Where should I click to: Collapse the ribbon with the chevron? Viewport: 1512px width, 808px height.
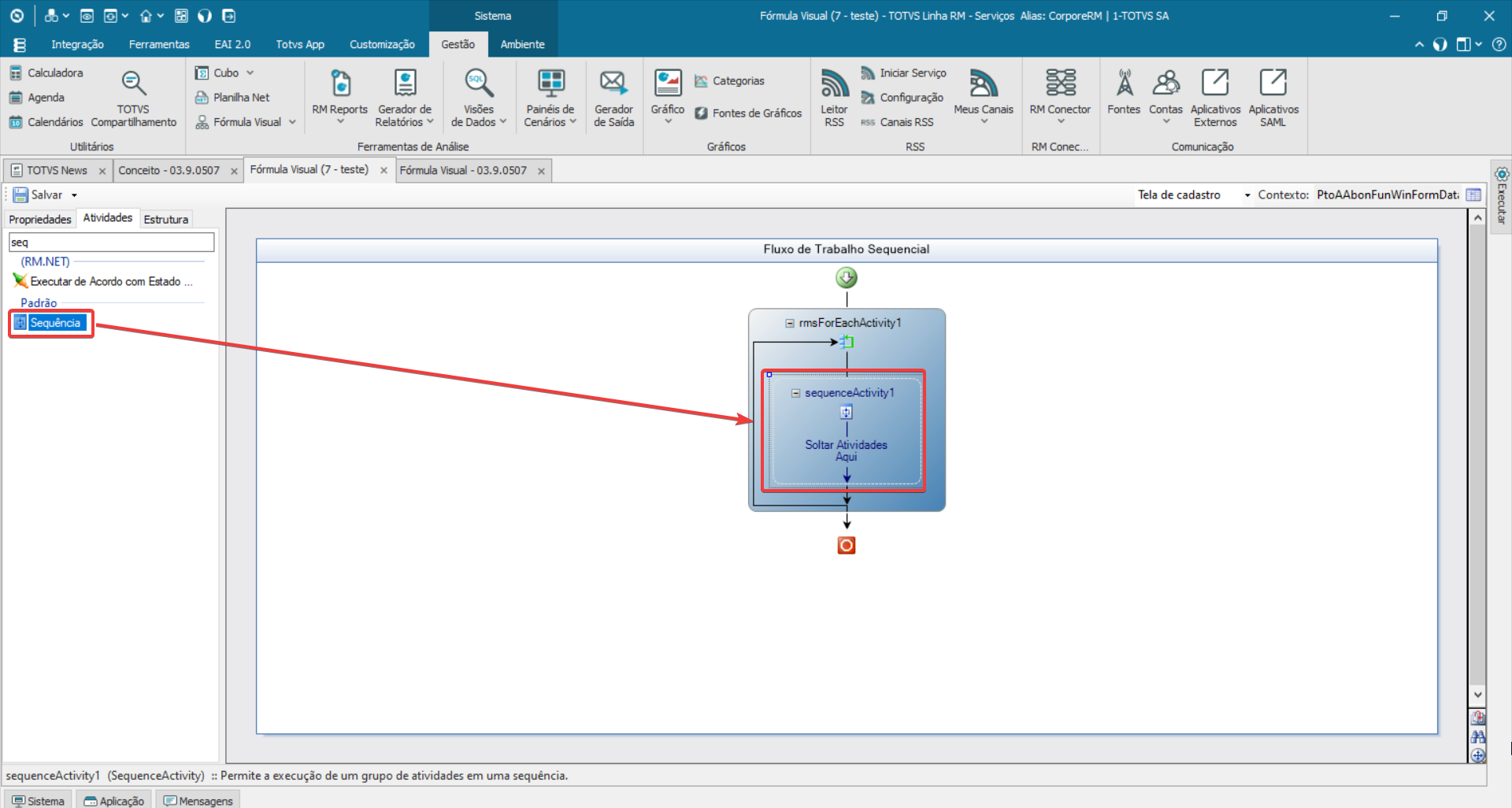(1419, 44)
